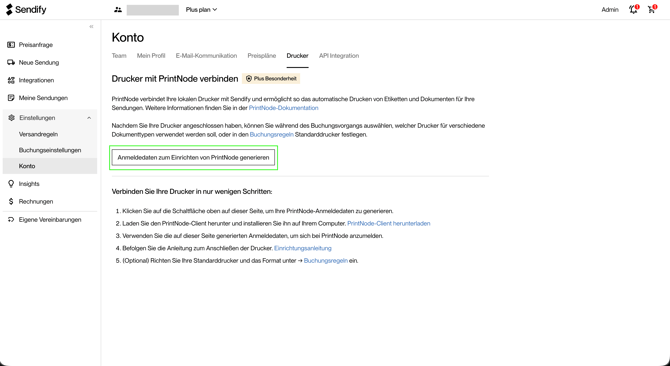Open the API Integration tab
This screenshot has height=366, width=670.
point(339,56)
